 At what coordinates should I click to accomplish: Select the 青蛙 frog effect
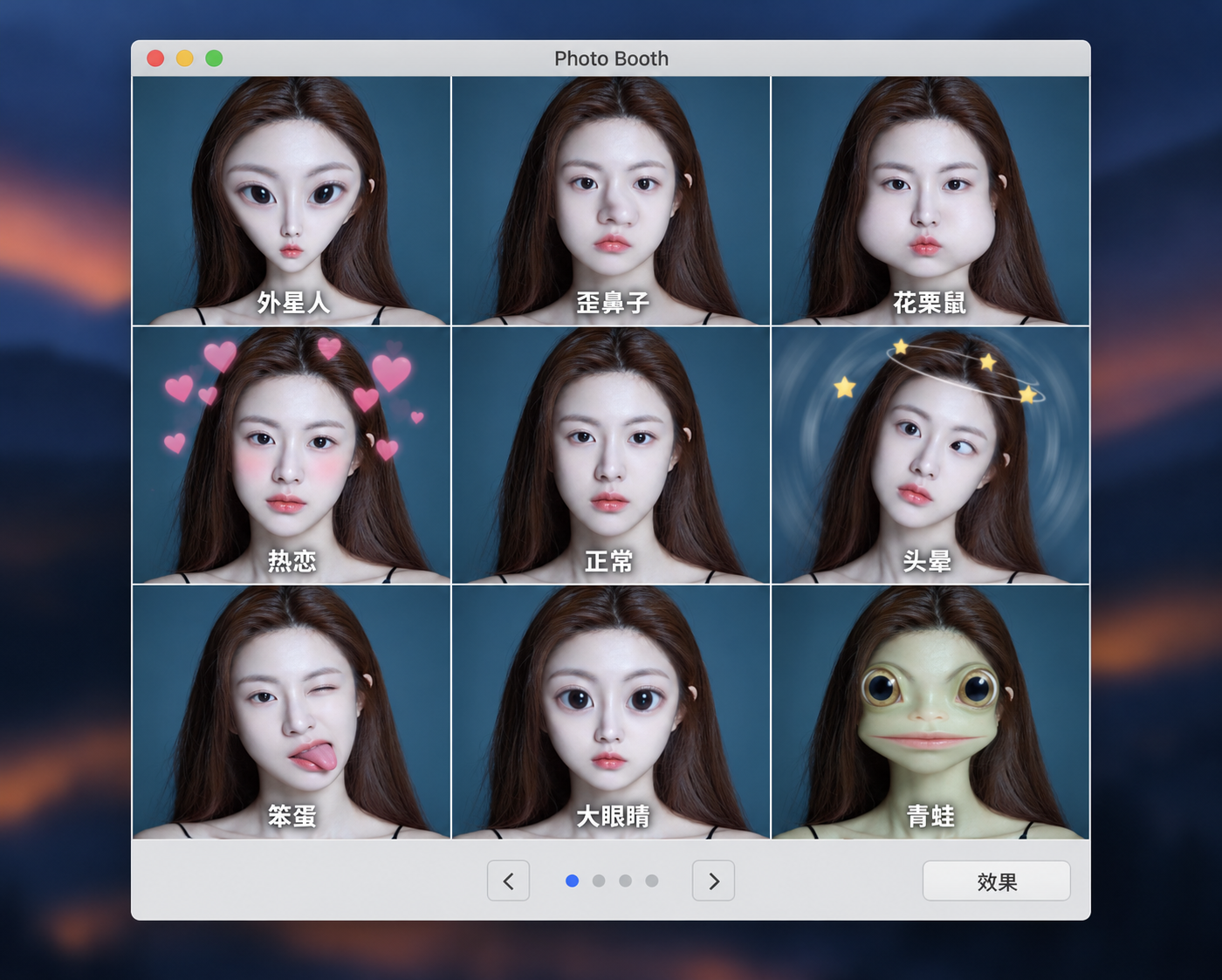(930, 712)
